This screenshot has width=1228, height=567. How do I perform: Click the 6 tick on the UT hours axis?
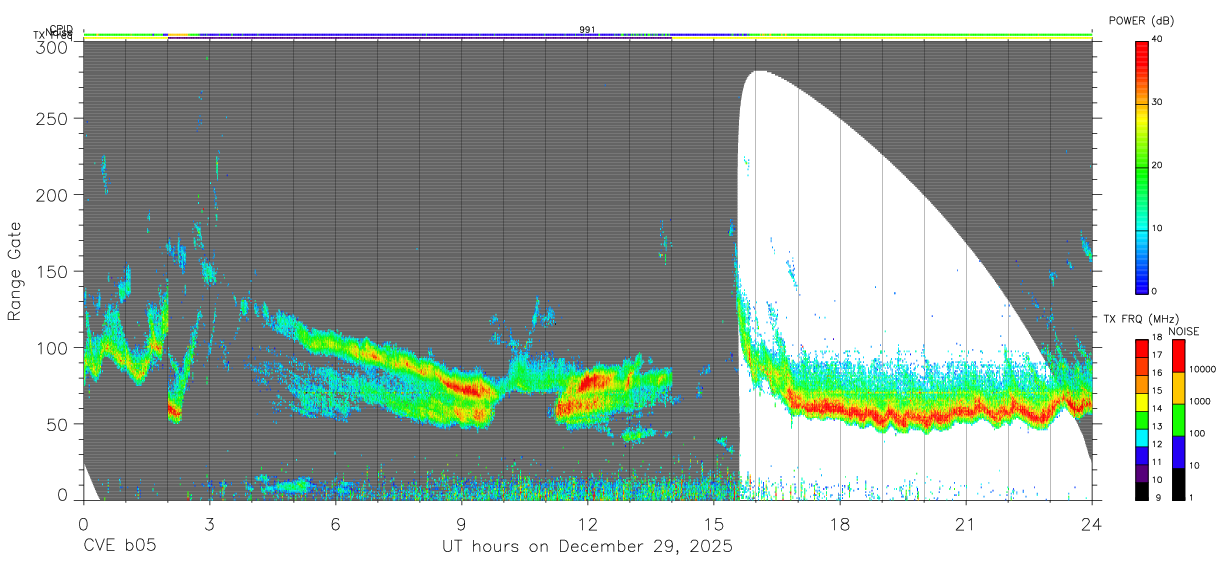point(336,524)
